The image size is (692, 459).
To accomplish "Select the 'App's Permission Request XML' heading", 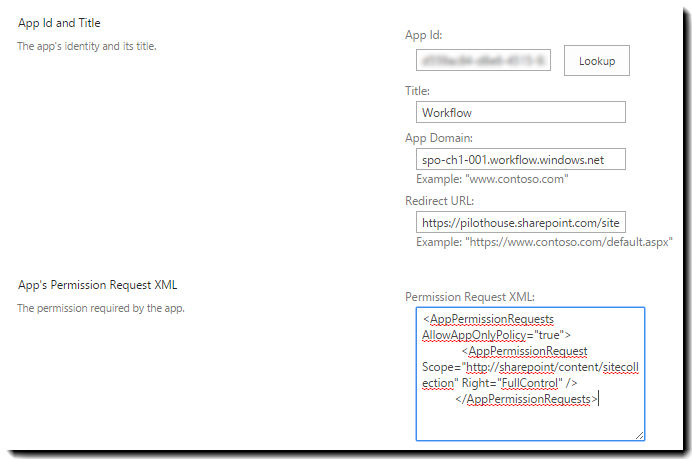I will pos(98,285).
